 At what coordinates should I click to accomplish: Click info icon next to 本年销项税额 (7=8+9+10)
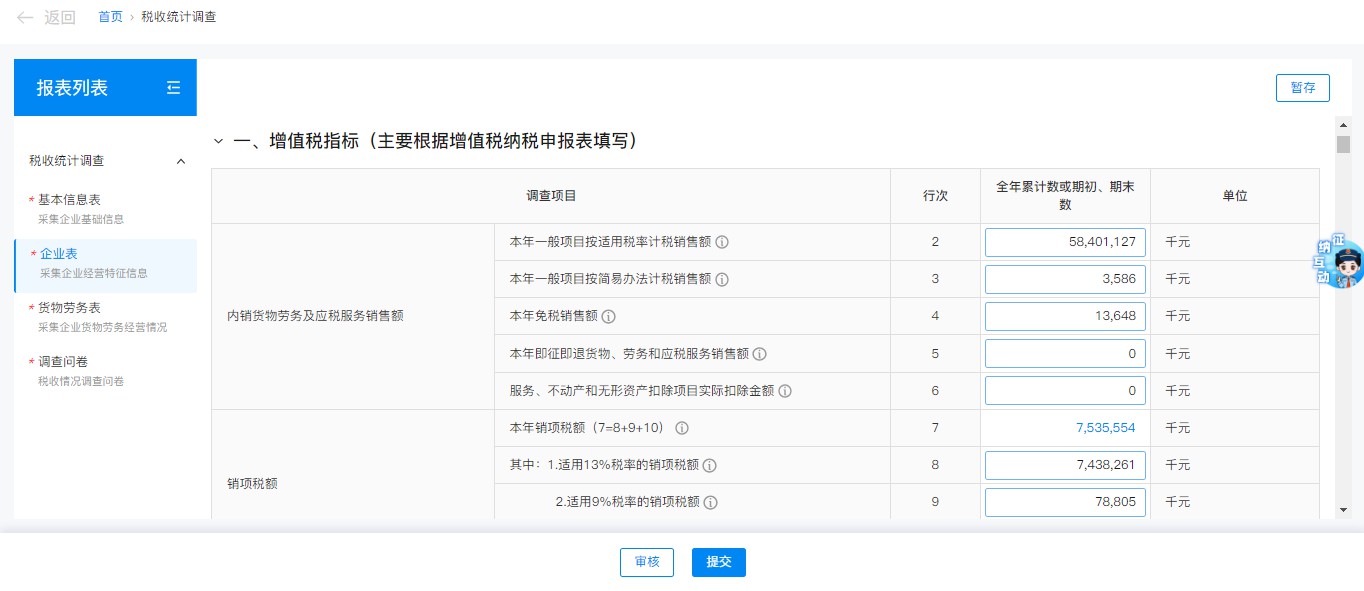coord(682,428)
